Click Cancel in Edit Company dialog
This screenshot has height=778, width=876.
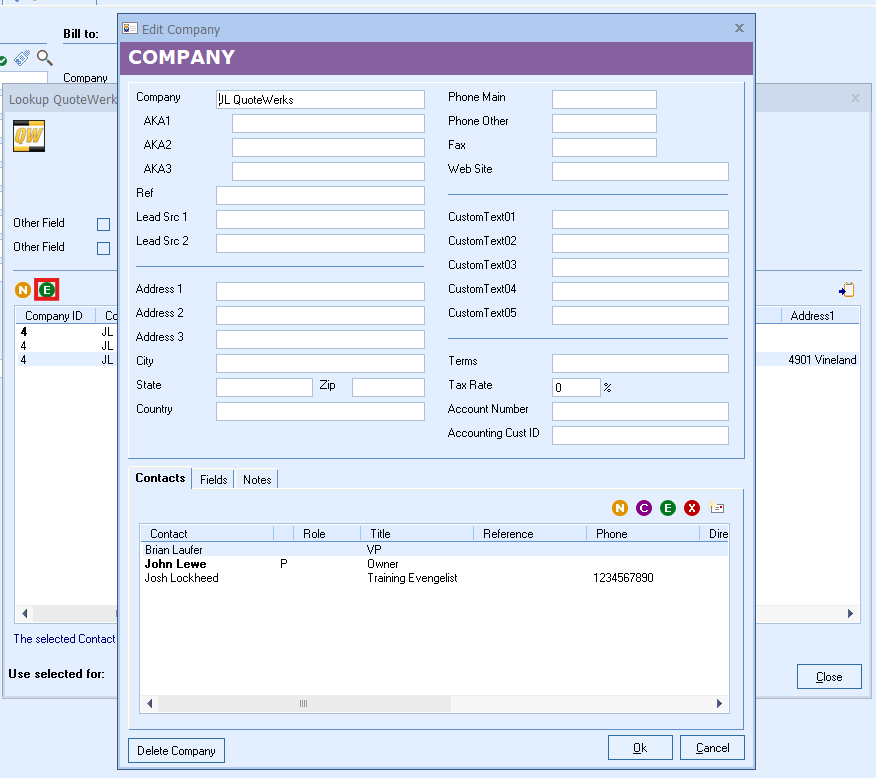click(x=712, y=748)
